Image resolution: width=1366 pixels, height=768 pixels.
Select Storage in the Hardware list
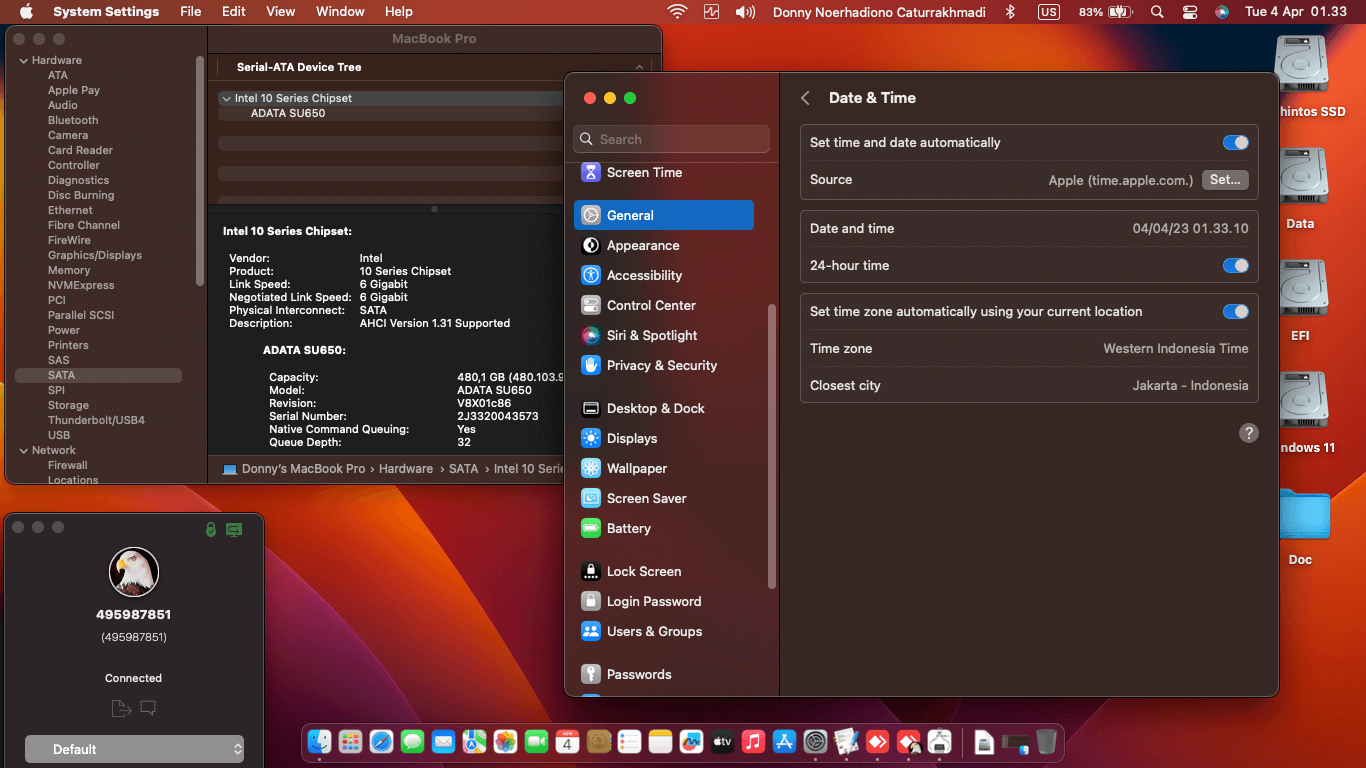coord(68,405)
